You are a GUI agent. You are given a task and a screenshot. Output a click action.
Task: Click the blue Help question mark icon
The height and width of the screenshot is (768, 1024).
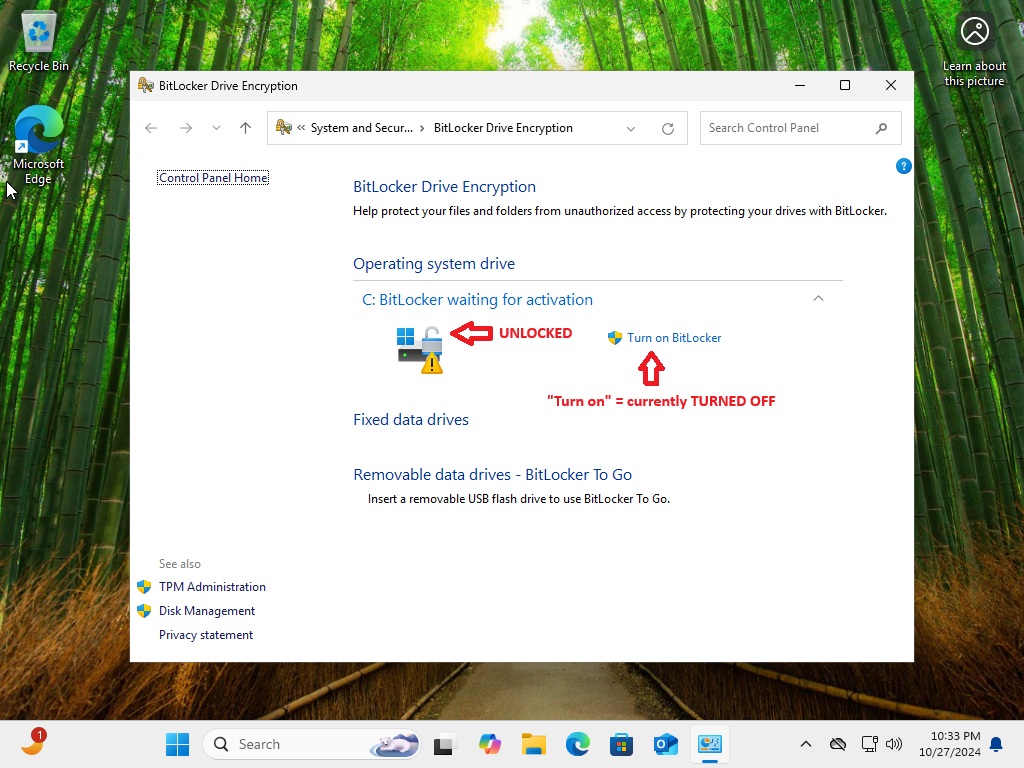click(903, 166)
